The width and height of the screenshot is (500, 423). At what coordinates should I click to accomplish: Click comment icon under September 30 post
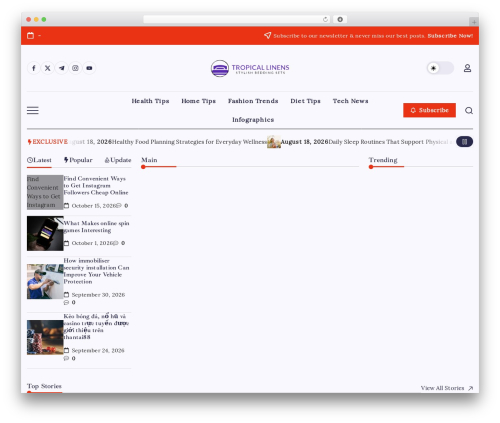click(66, 303)
